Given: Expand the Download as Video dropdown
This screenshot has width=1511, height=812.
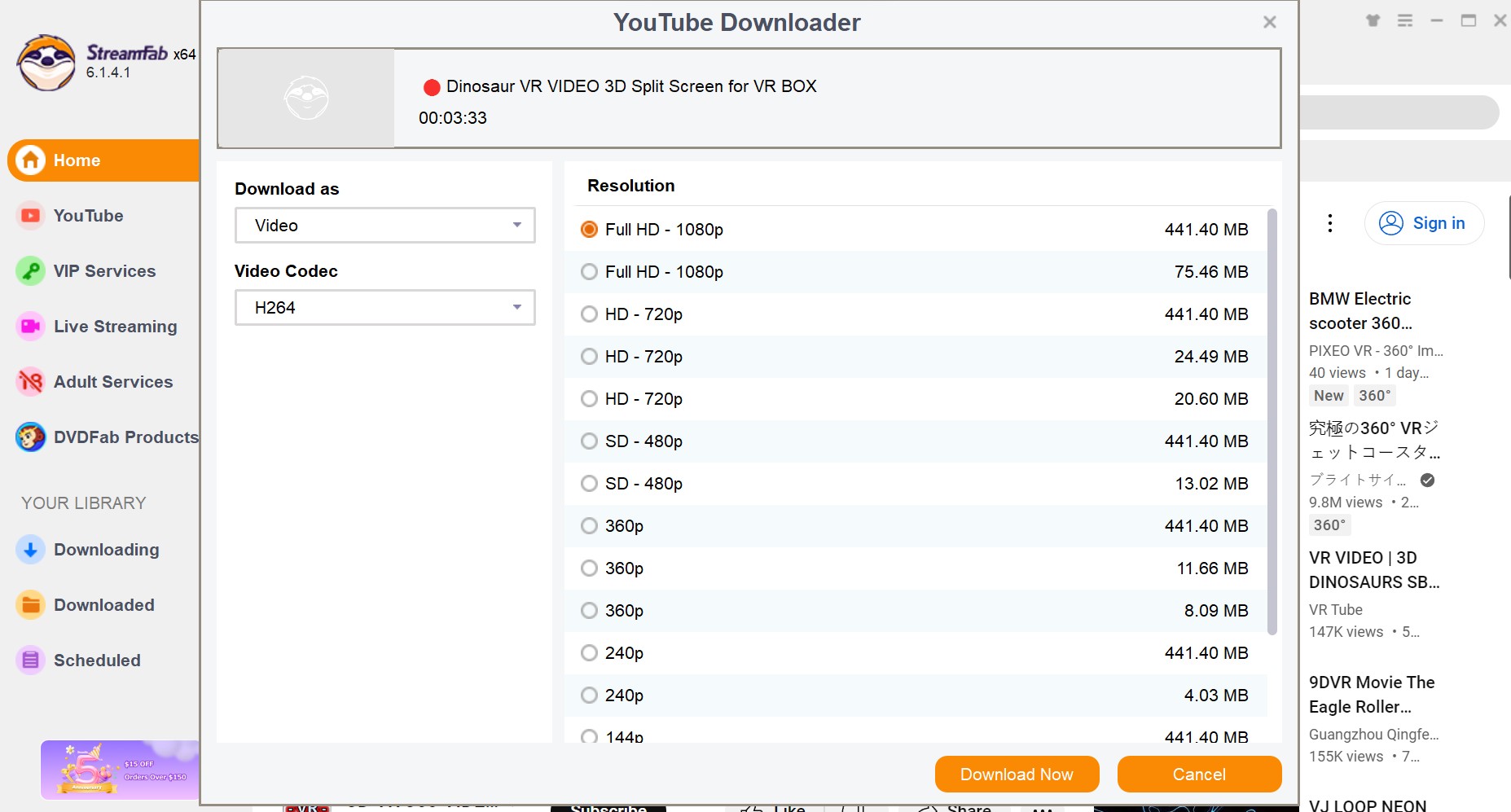Looking at the screenshot, I should coord(384,226).
